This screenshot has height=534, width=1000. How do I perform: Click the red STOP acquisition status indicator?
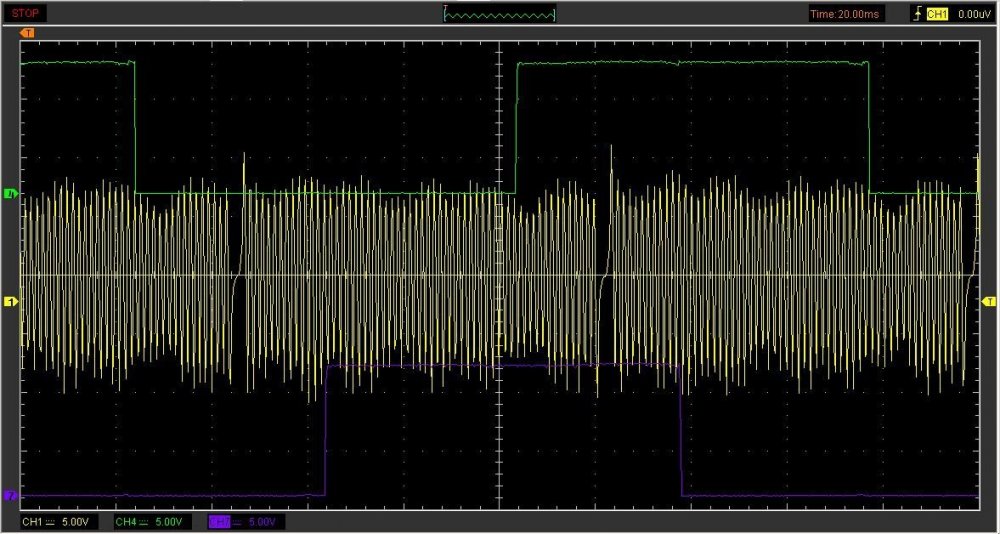[x=25, y=14]
